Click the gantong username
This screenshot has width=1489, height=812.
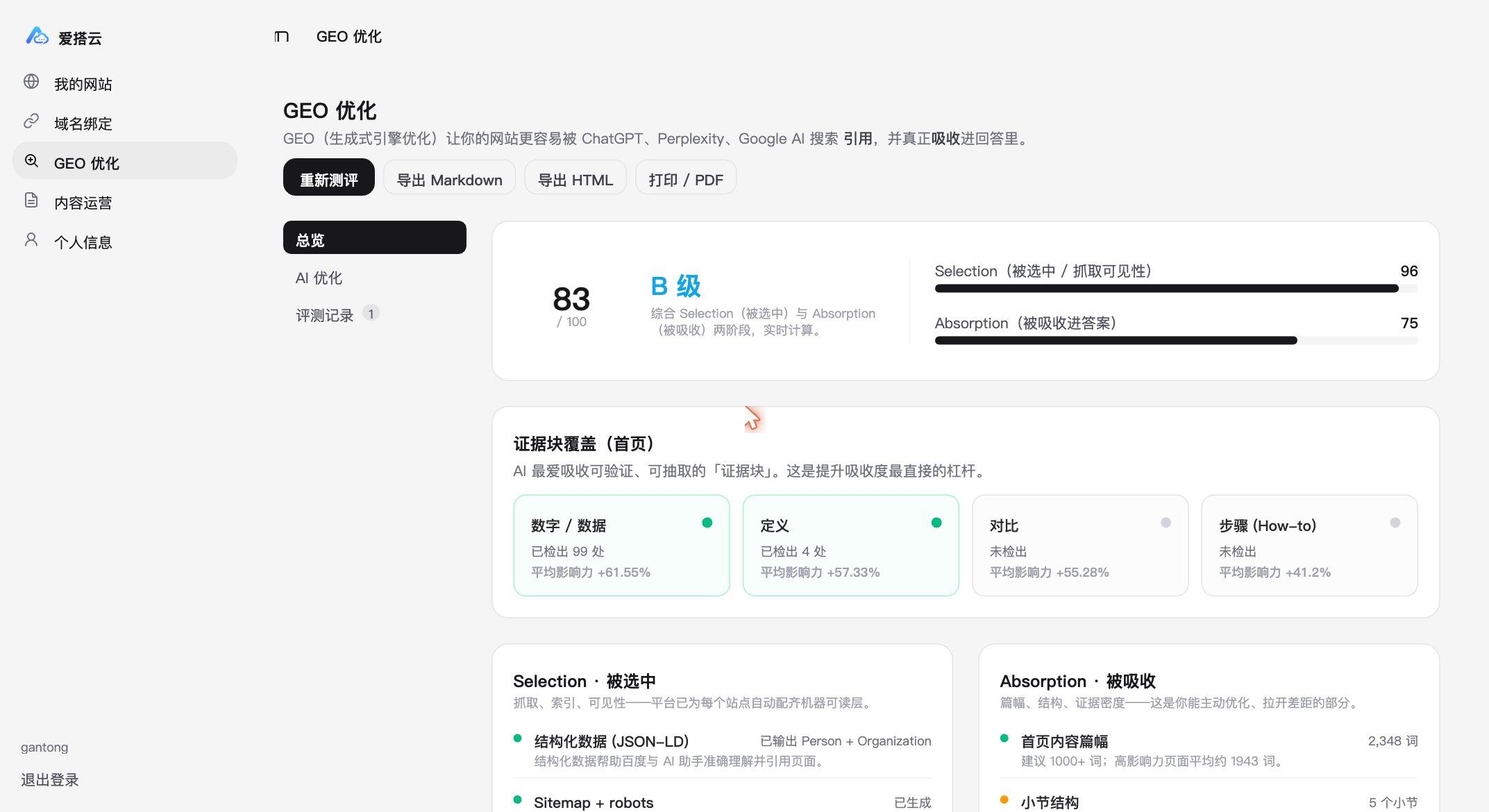[44, 747]
